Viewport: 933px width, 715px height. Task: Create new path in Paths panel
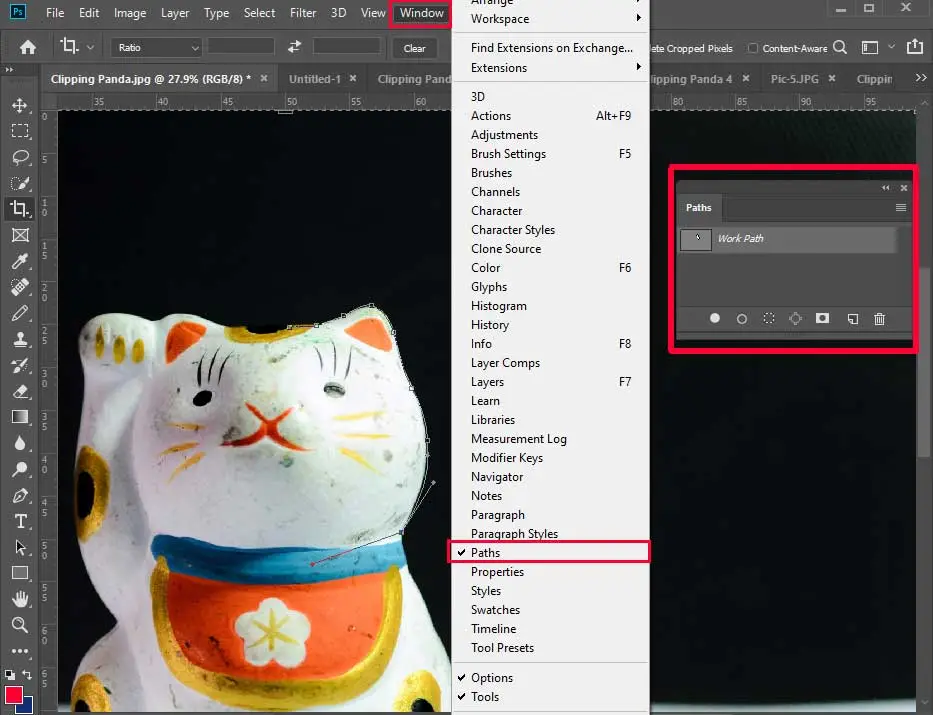tap(853, 319)
